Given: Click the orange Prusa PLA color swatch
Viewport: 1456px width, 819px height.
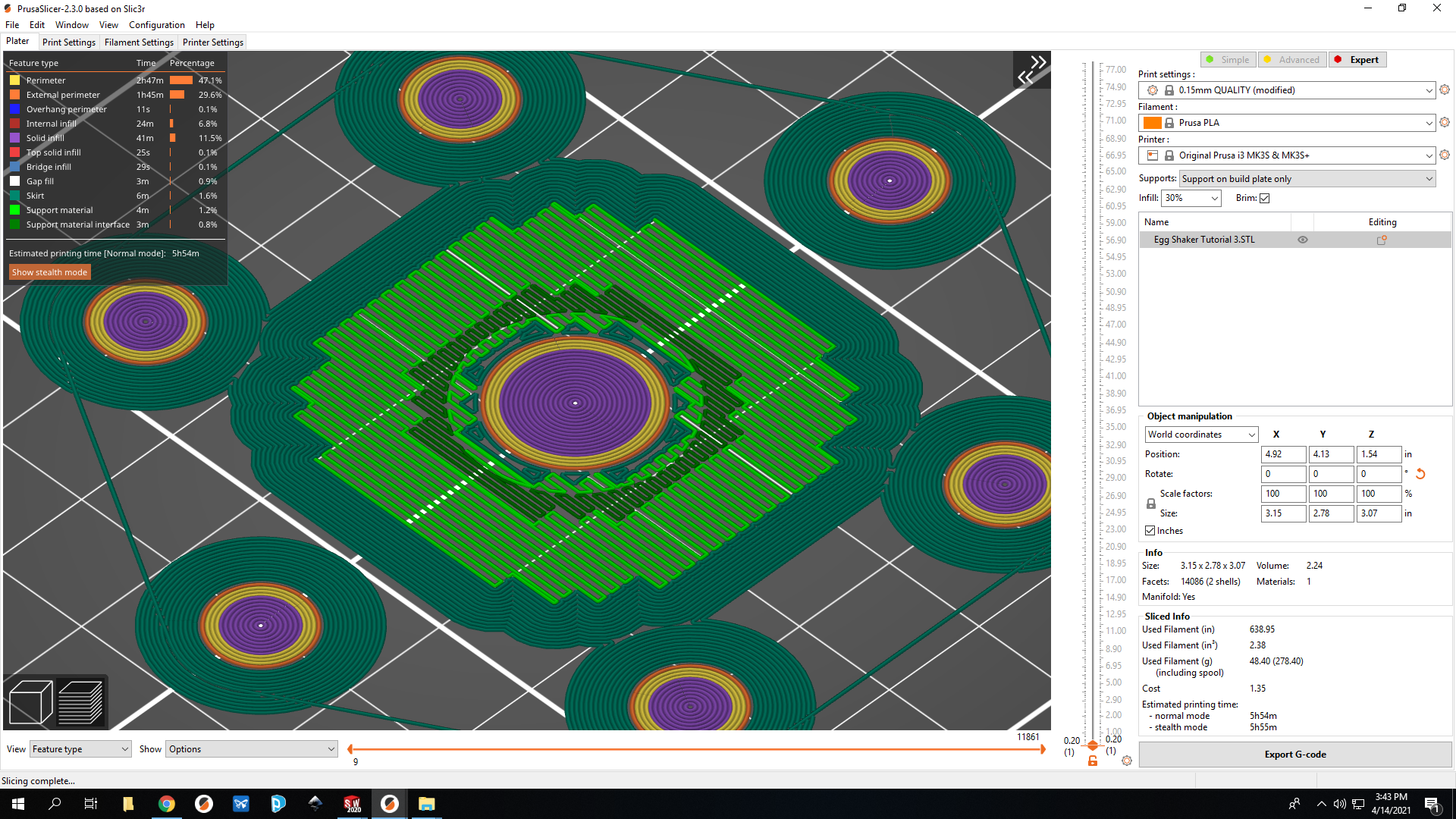Looking at the screenshot, I should [x=1152, y=123].
